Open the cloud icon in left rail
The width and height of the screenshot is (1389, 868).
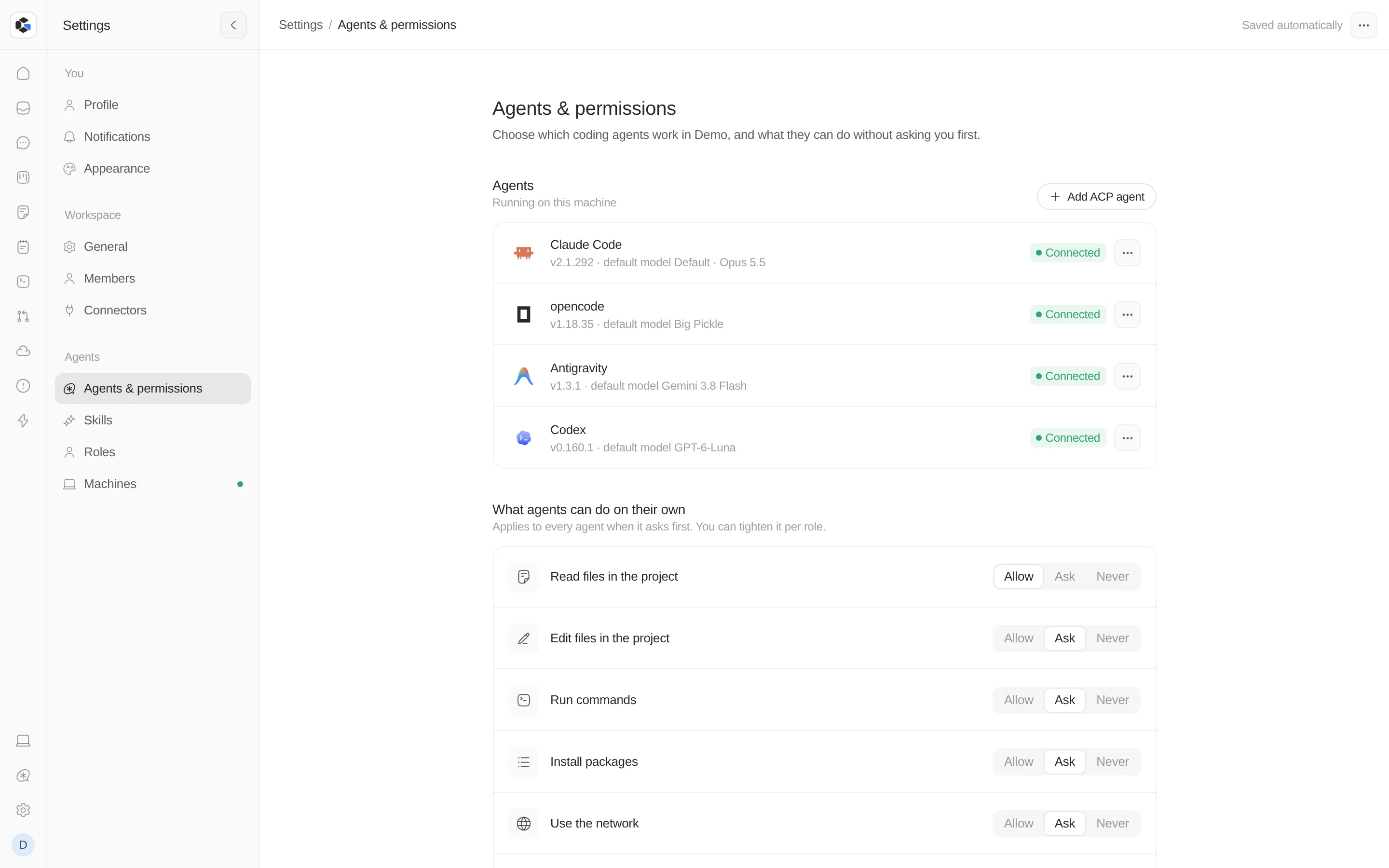[x=23, y=351]
